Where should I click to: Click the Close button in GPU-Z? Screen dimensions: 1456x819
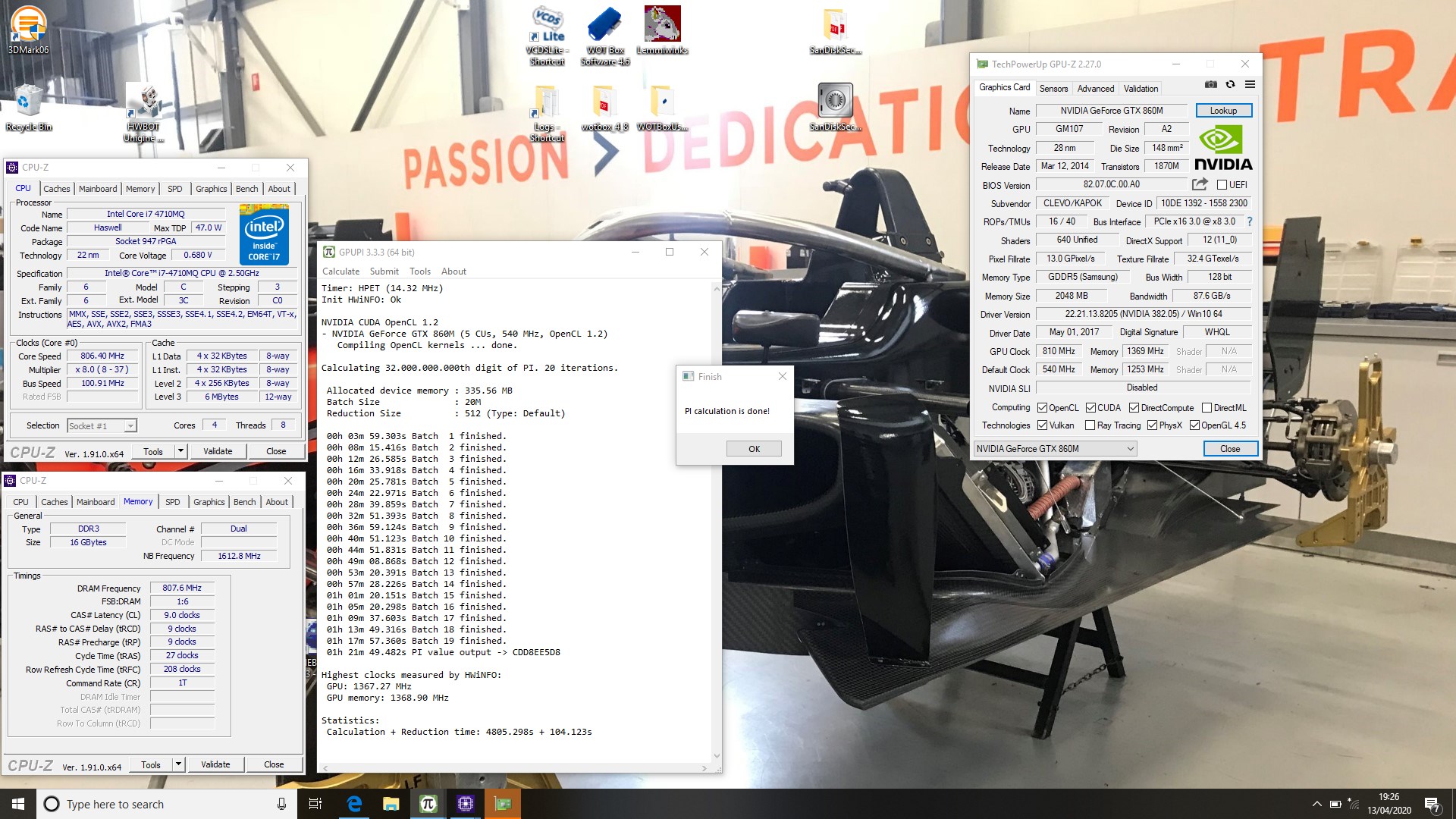pos(1230,449)
